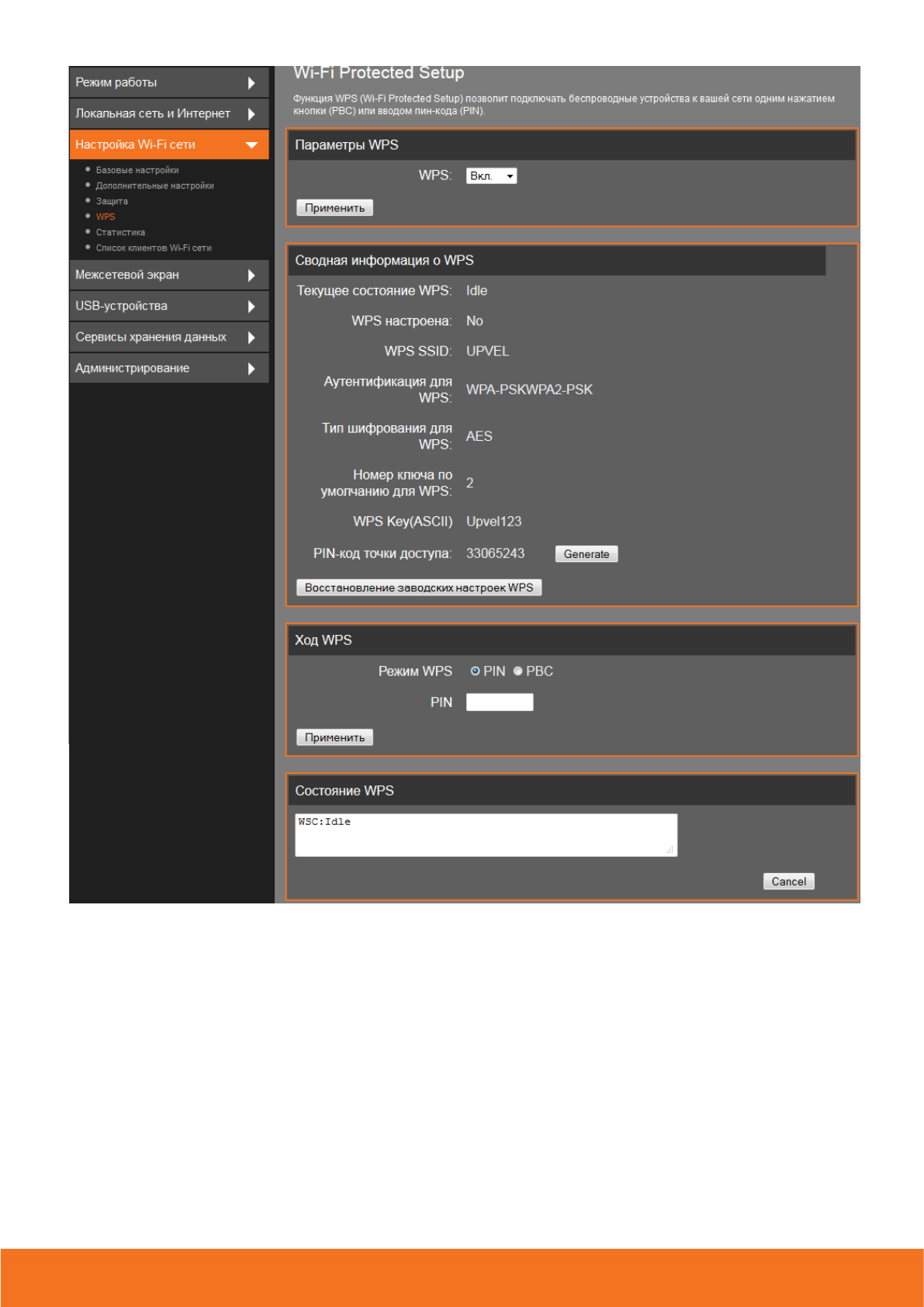Expand the Режим работы menu arrow
924x1307 pixels.
[251, 83]
